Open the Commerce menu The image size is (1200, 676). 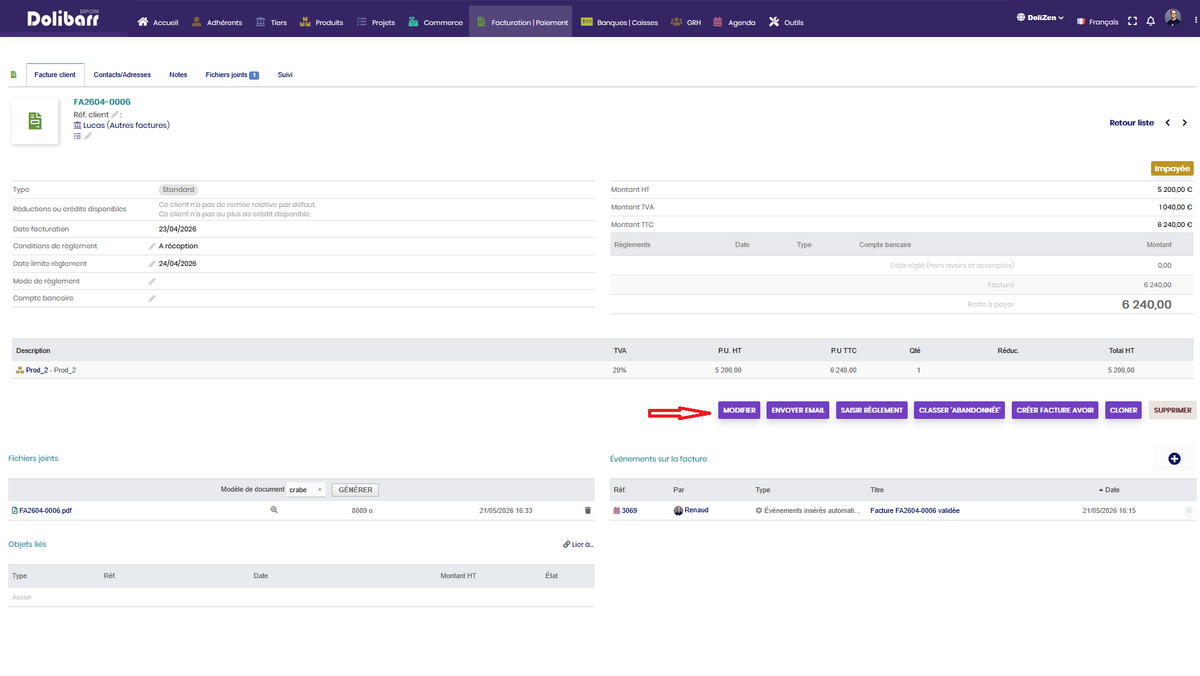(435, 22)
